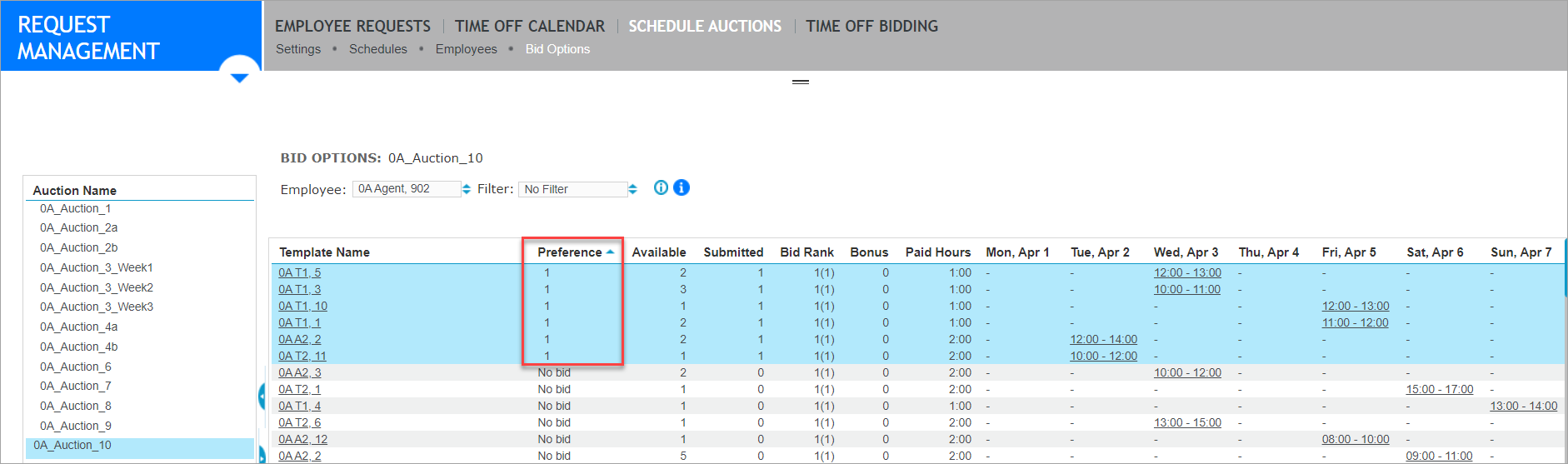The height and width of the screenshot is (464, 1568).
Task: Sort by the Paid Hours column header
Action: pos(938,252)
